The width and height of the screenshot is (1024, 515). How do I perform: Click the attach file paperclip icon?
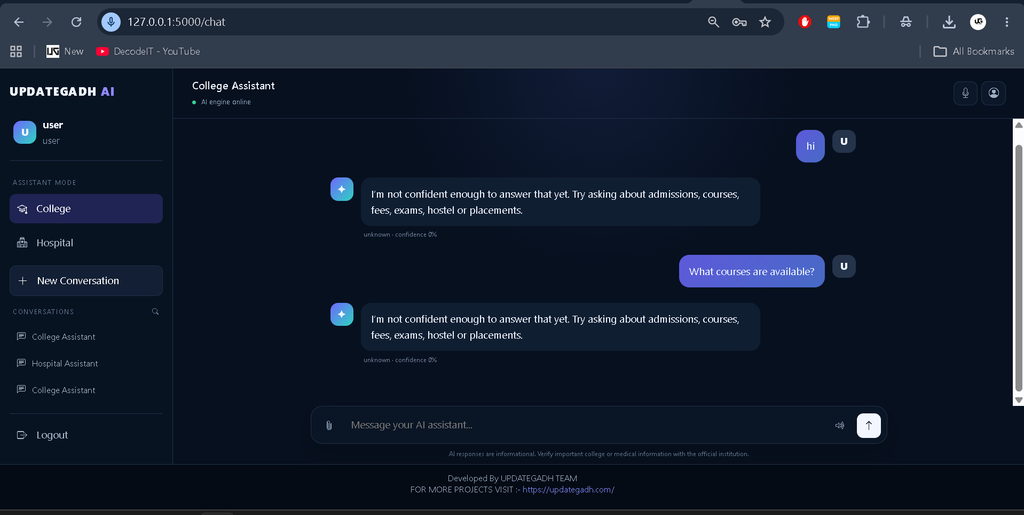point(328,426)
